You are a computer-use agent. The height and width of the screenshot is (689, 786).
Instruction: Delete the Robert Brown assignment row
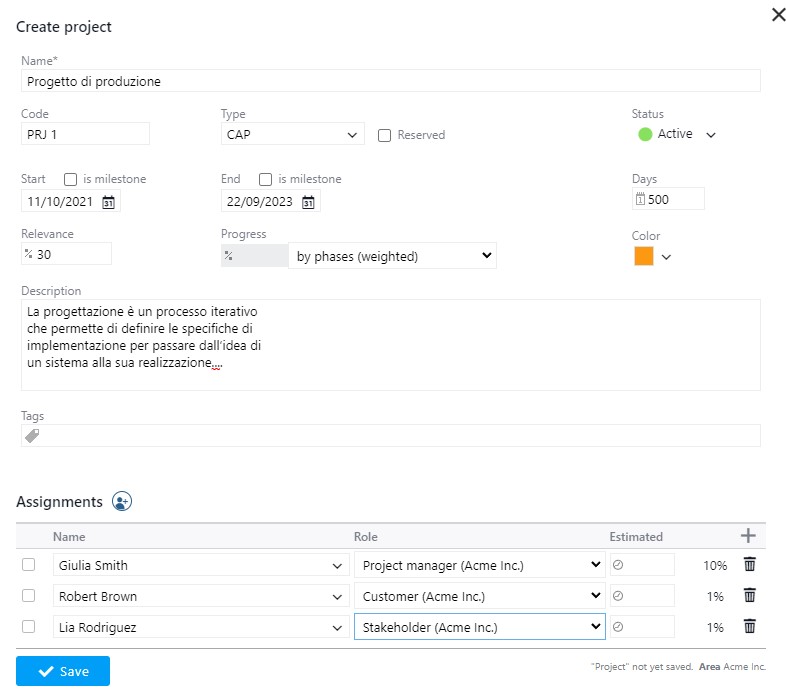[749, 595]
